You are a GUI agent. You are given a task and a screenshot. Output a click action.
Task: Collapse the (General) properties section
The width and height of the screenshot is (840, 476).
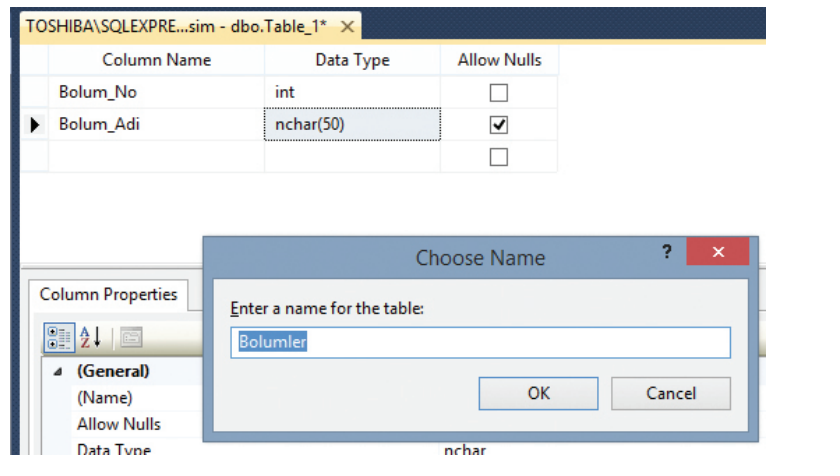pos(56,371)
